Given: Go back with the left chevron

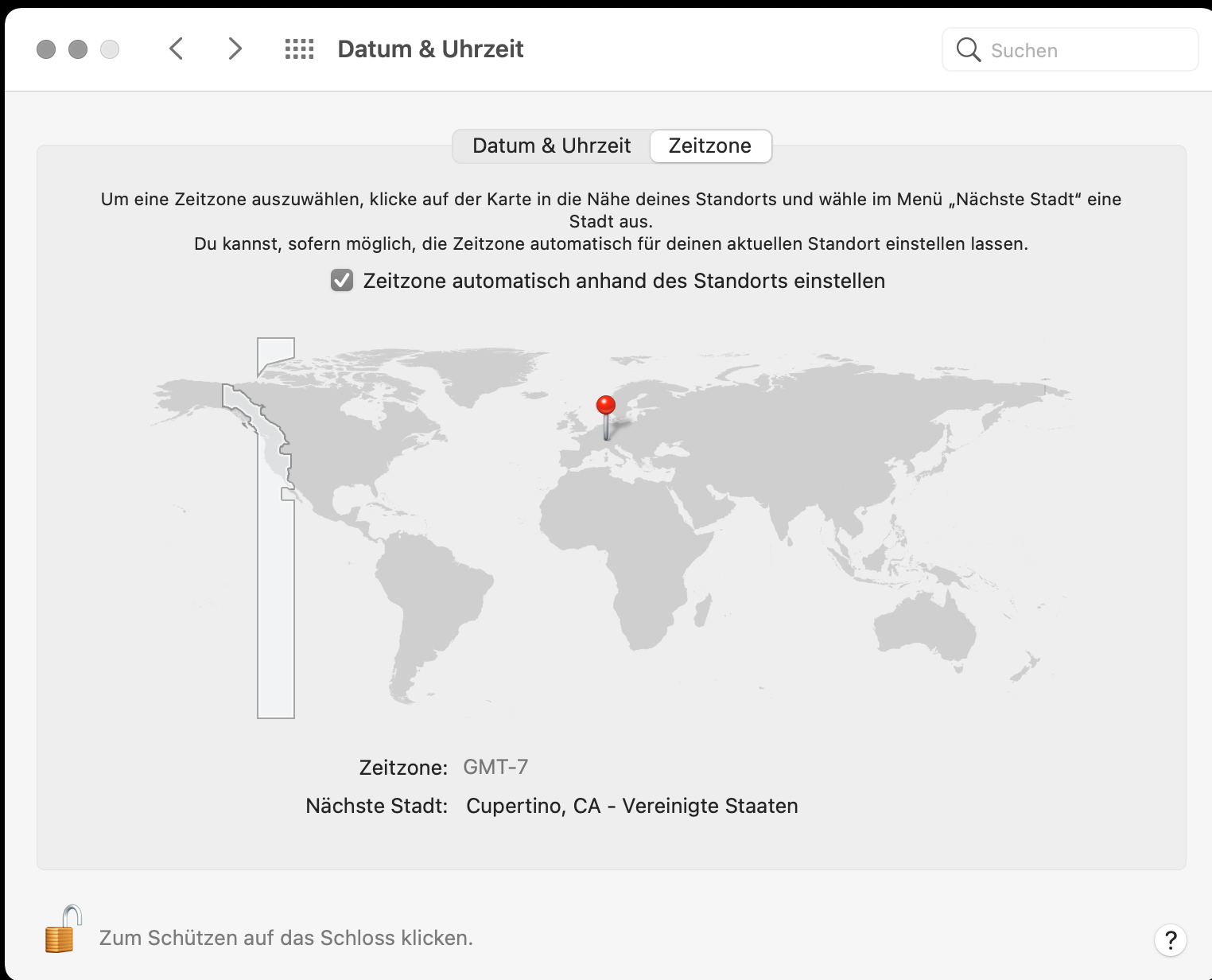Looking at the screenshot, I should (177, 49).
